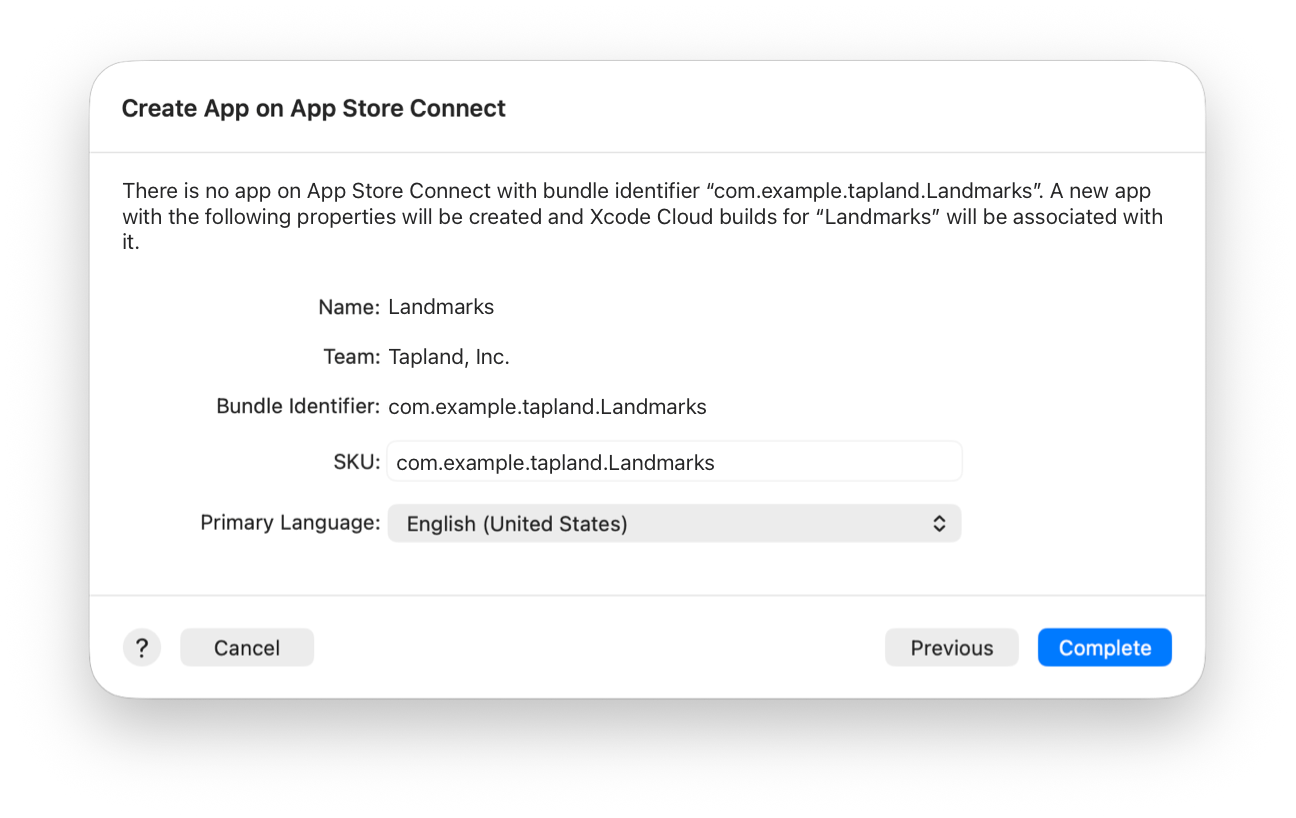Viewport: 1296px width, 818px height.
Task: Select English (United States) in the popup
Action: coord(516,523)
